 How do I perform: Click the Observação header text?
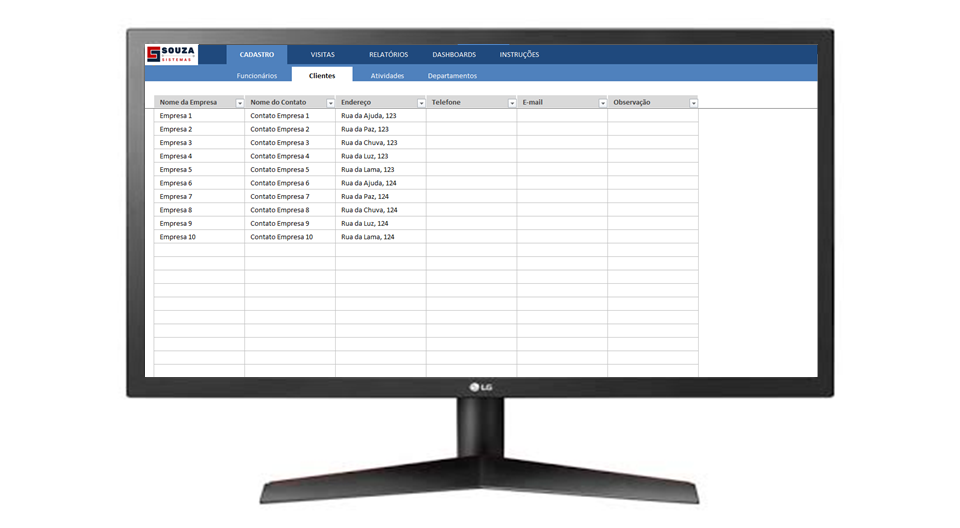pos(631,102)
